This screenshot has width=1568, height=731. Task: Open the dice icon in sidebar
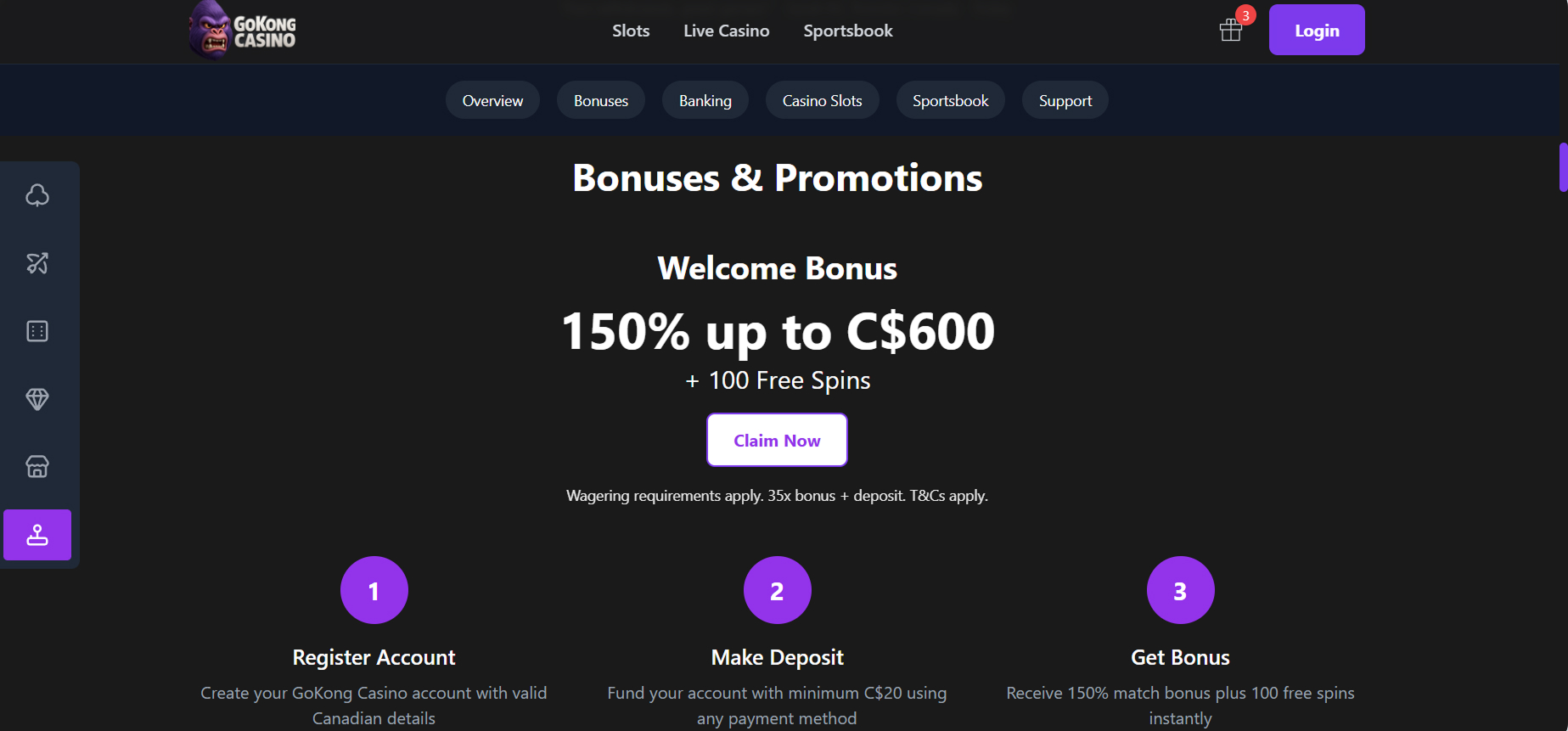37,331
